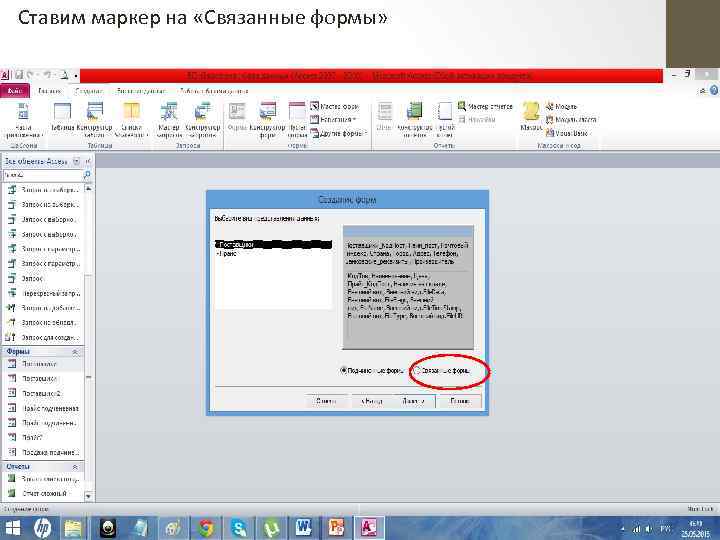Click the Наклейки button
Screen dimensions: 720x540
[477, 120]
